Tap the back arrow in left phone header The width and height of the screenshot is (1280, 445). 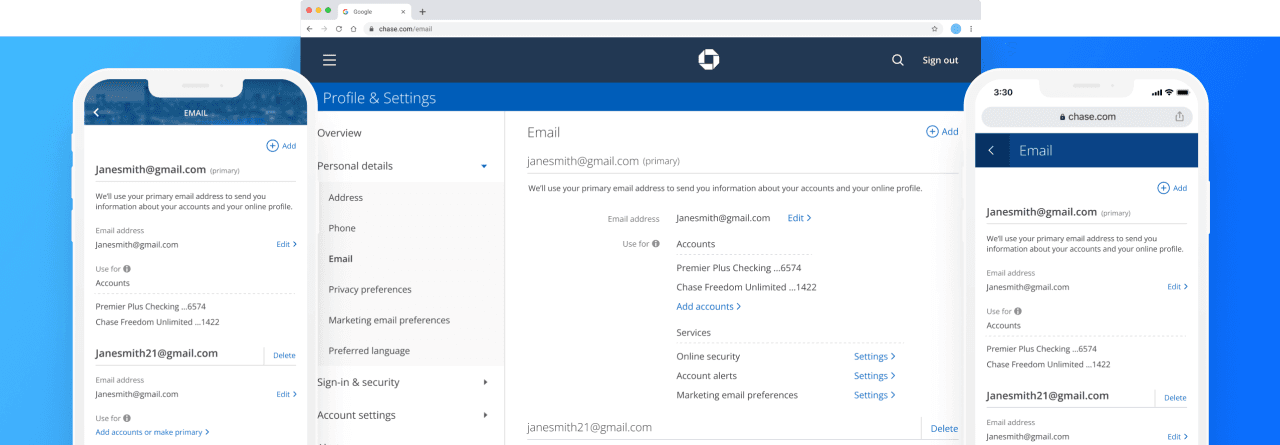pos(97,113)
